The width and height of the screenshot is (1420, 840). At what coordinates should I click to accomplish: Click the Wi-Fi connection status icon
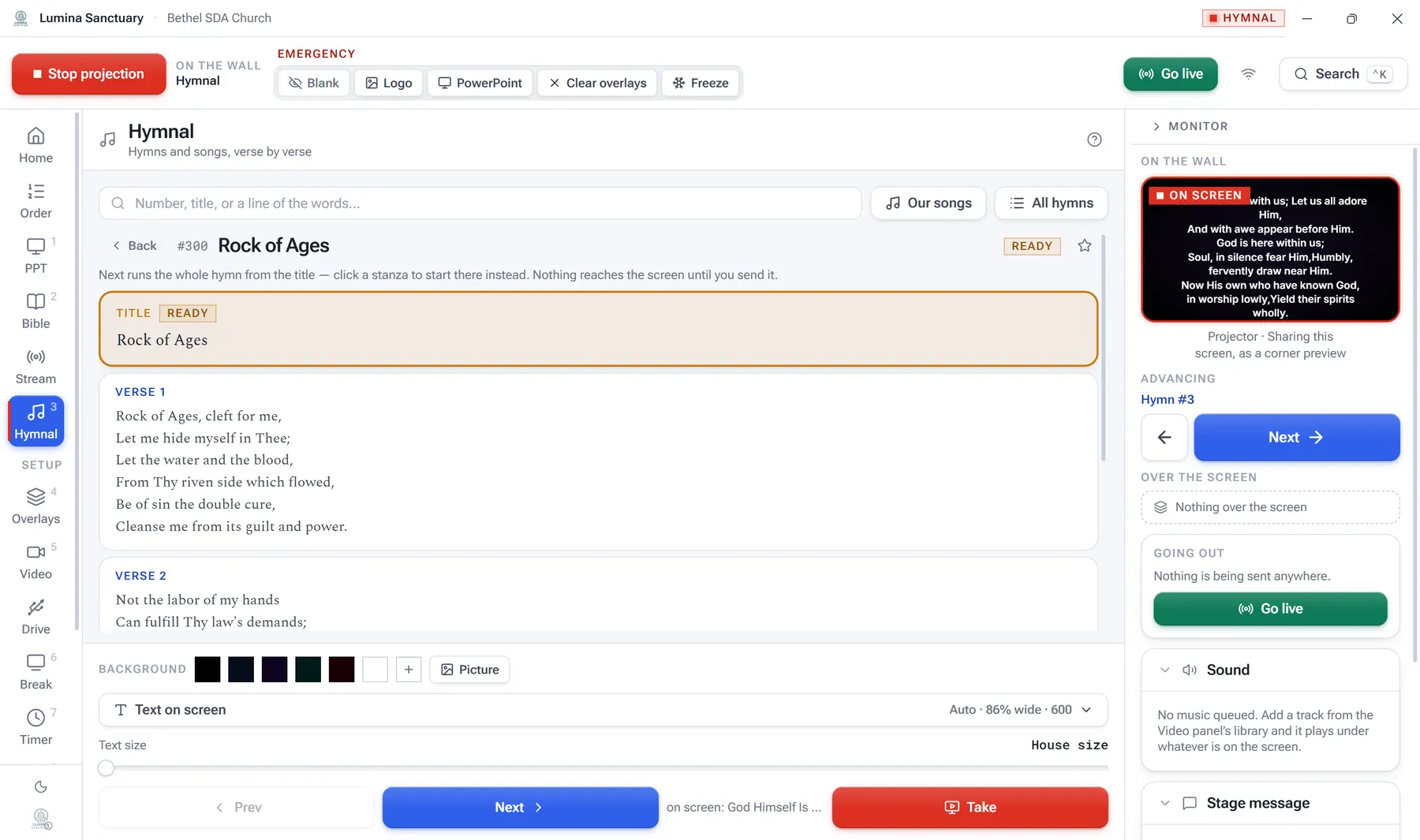[1248, 74]
